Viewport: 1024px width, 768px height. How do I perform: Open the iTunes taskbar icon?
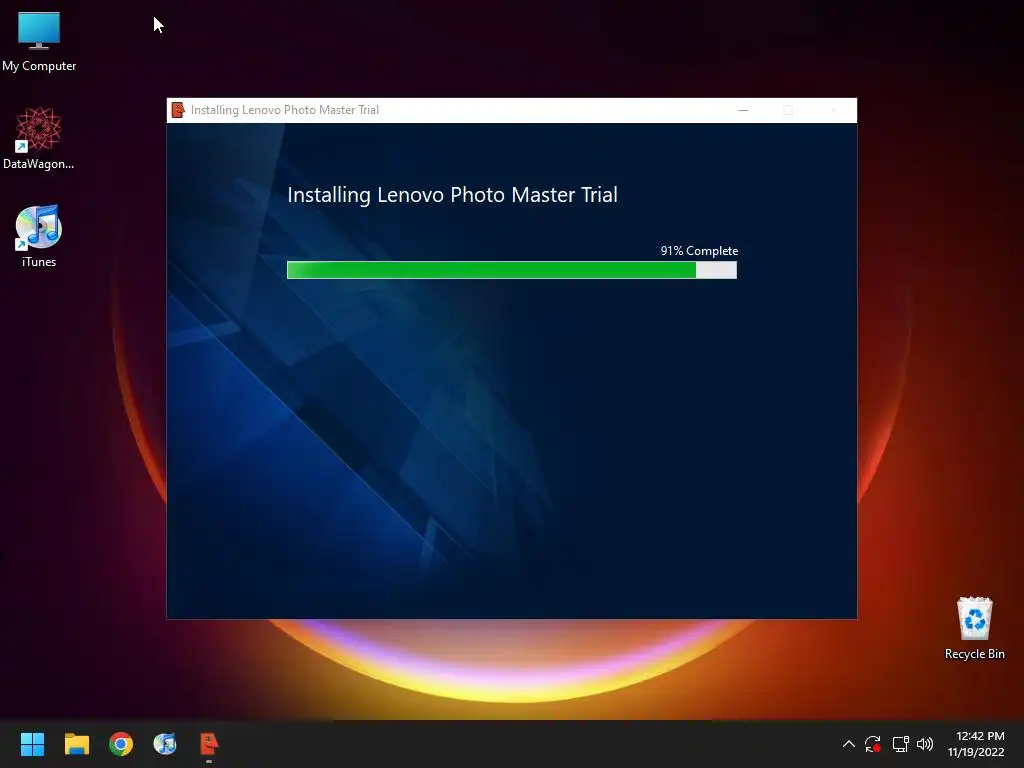(165, 744)
